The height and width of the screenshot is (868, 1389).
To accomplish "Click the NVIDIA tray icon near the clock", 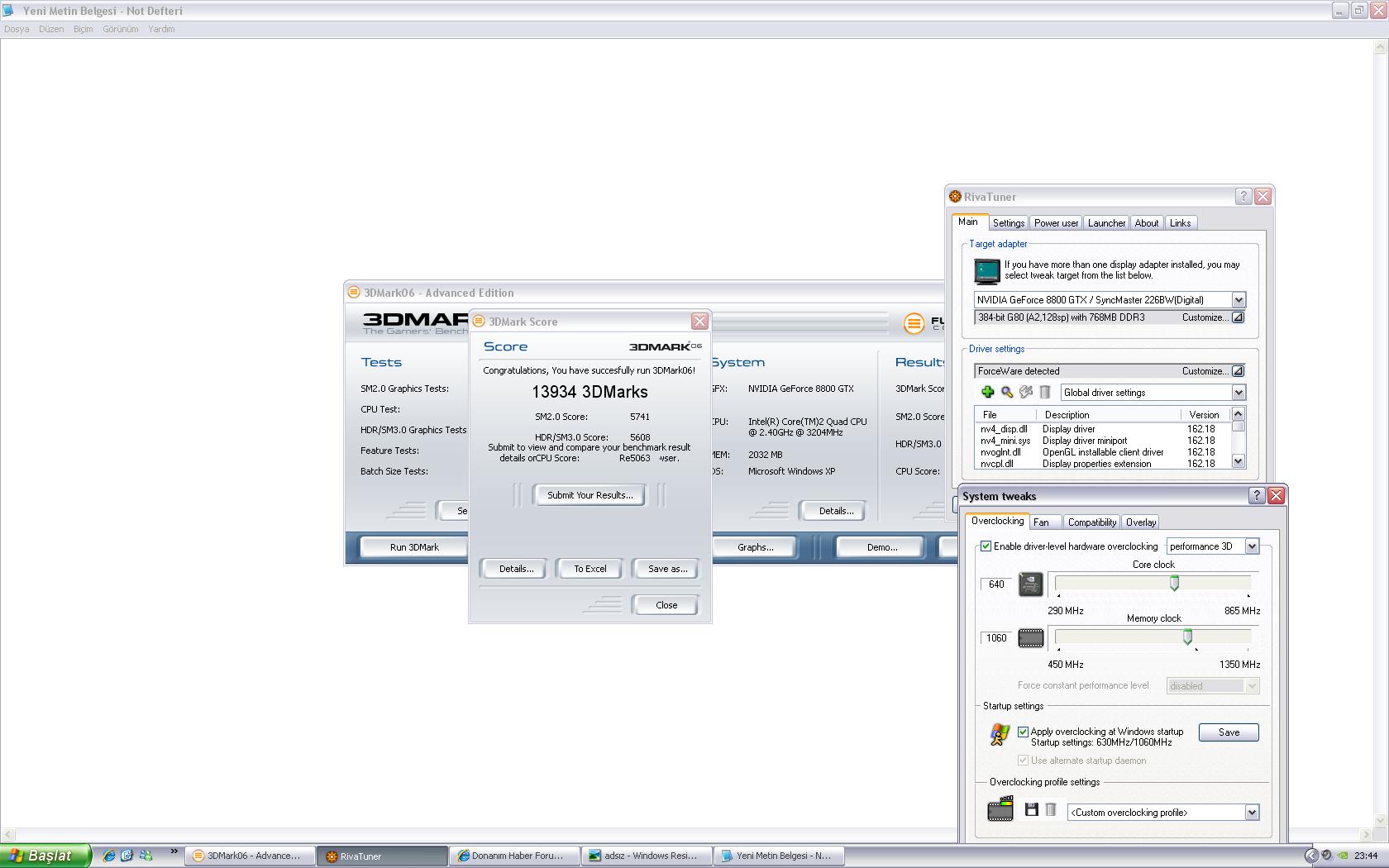I will 1343,856.
